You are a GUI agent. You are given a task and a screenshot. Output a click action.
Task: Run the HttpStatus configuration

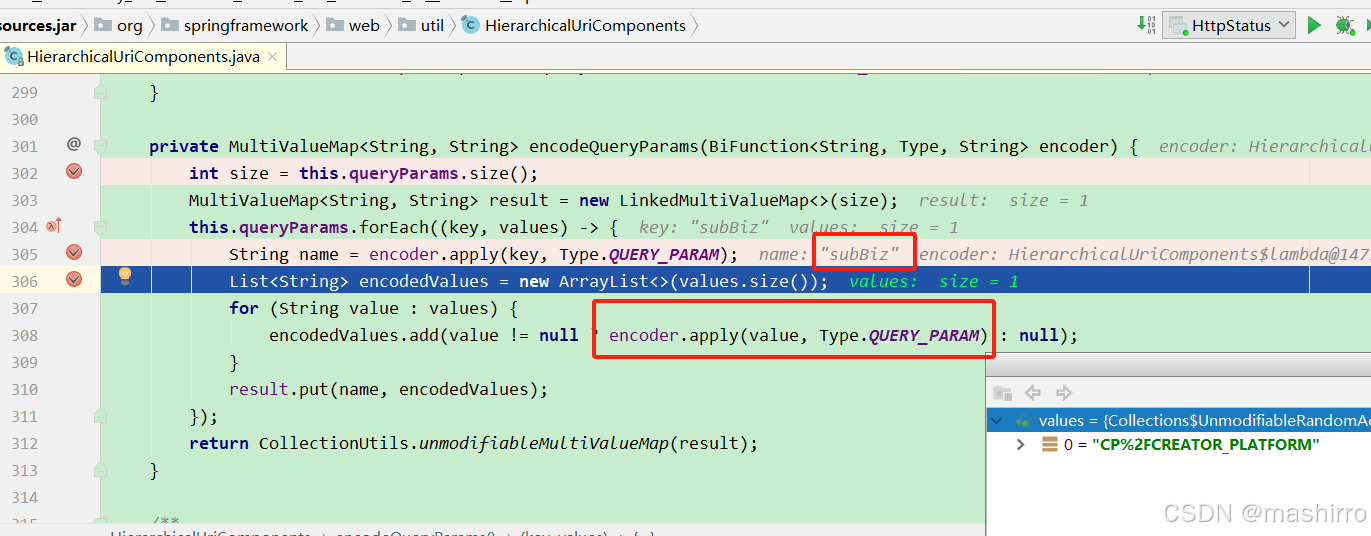(1314, 25)
